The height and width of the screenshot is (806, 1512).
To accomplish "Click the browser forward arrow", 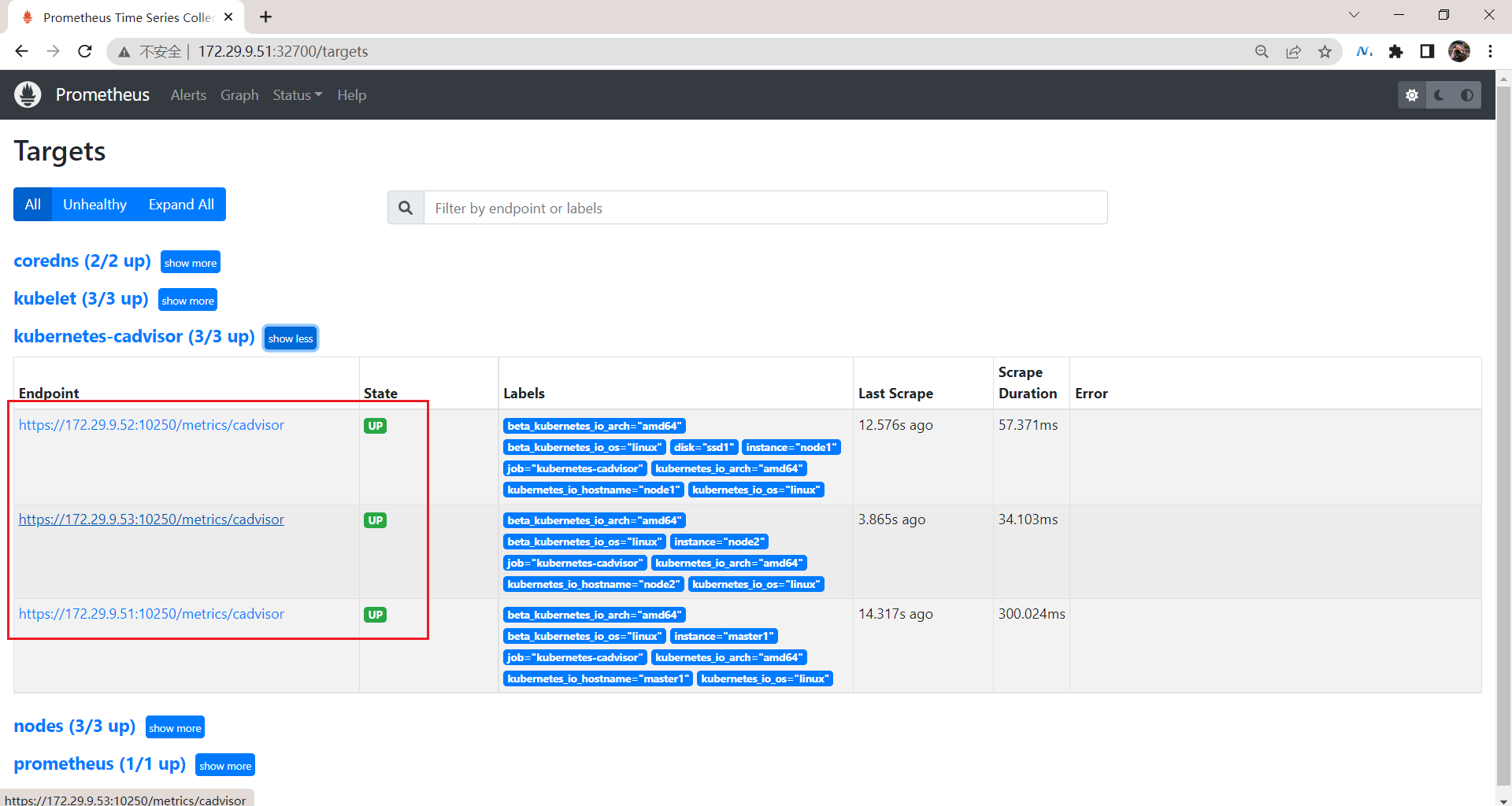I will point(53,51).
